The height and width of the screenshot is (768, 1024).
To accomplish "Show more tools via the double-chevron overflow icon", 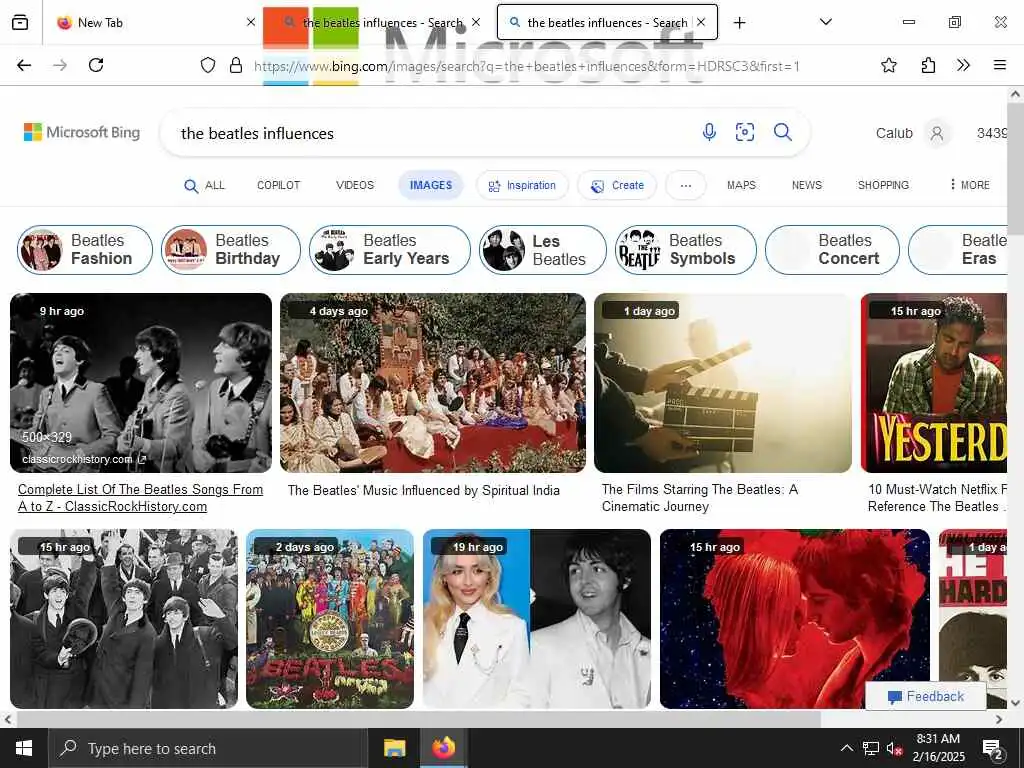I will coord(963,65).
